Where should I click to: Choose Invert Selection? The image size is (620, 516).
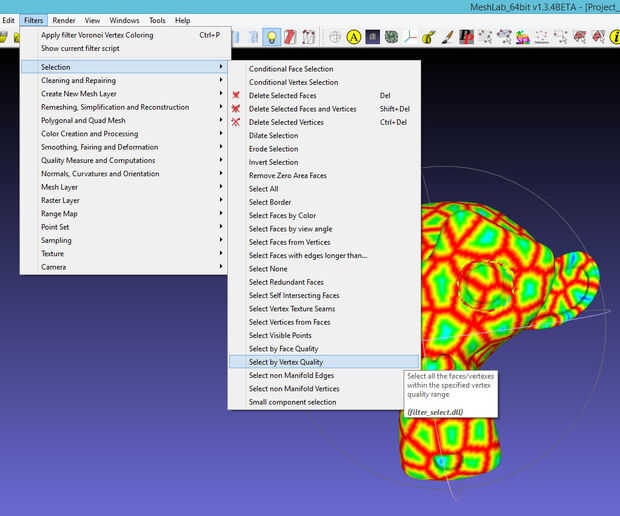(323, 162)
